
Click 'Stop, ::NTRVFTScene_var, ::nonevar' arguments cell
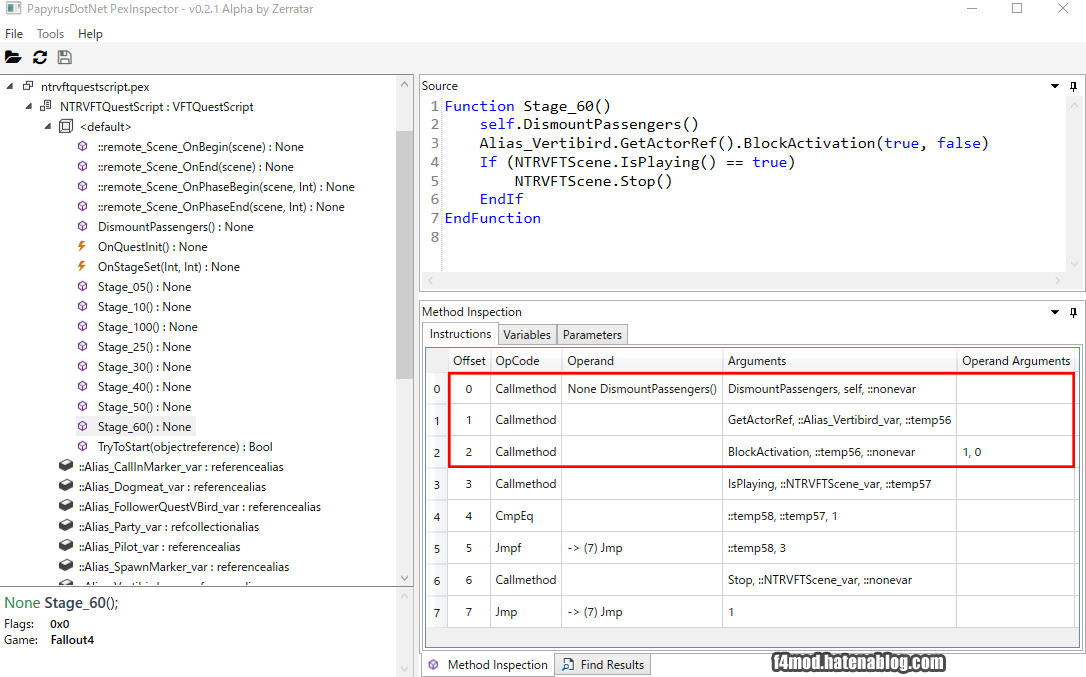(839, 580)
